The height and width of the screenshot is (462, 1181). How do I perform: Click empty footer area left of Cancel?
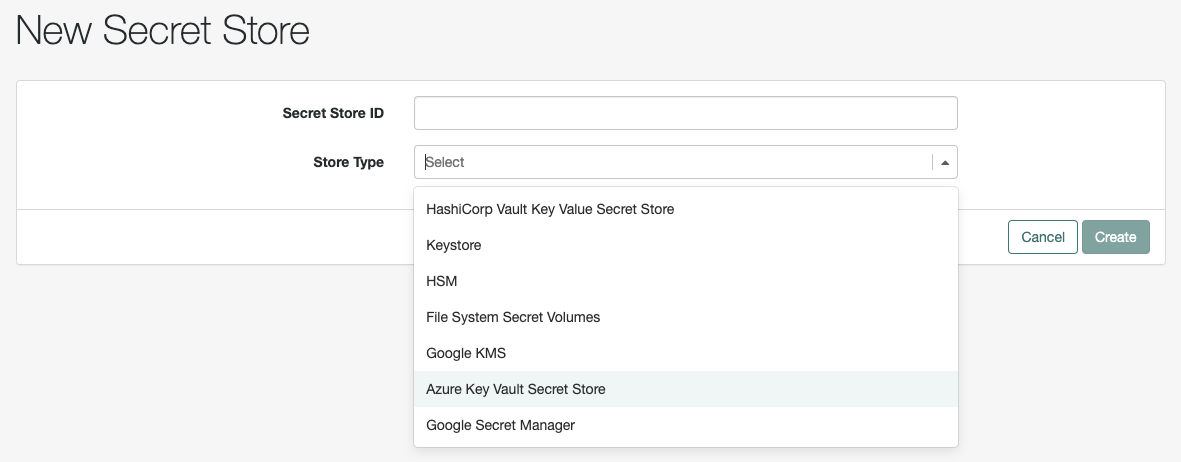point(200,237)
